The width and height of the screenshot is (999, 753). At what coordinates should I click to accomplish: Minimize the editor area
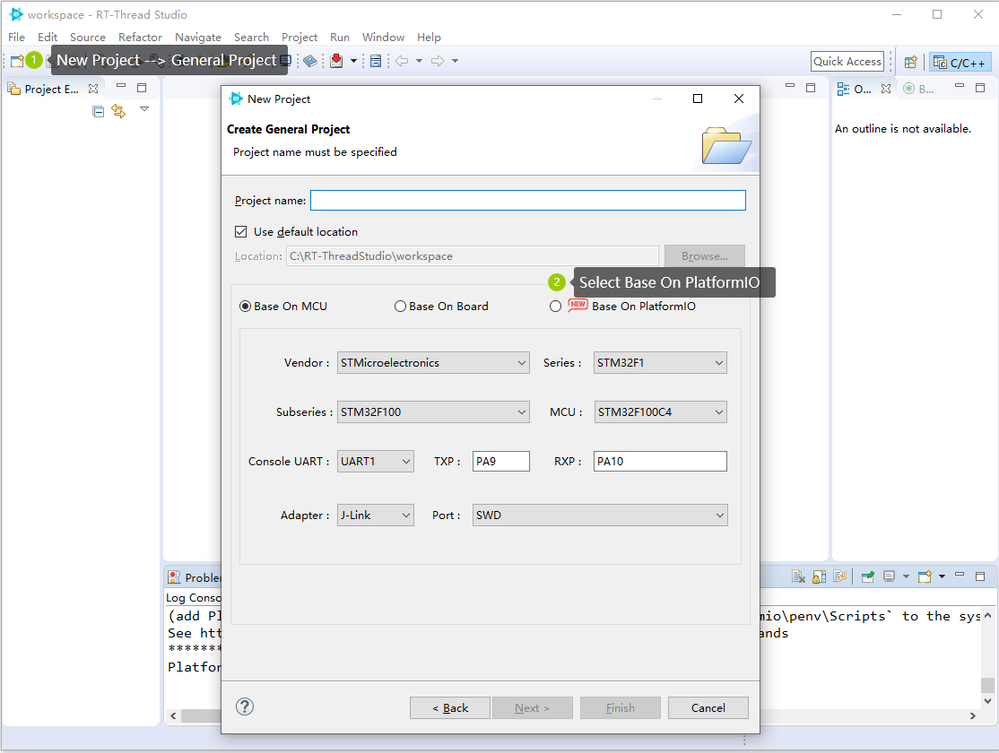790,85
